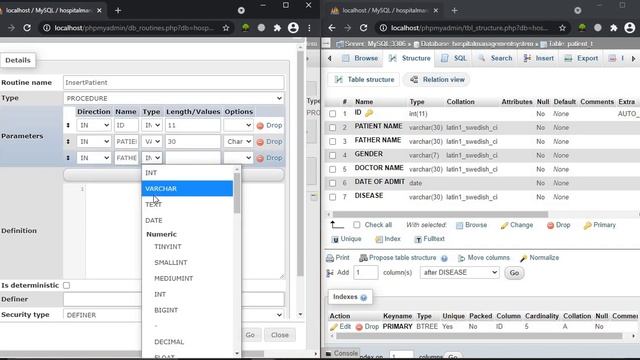Image resolution: width=640 pixels, height=360 pixels.
Task: Choose TINYINT in type list
Action: 187,247
